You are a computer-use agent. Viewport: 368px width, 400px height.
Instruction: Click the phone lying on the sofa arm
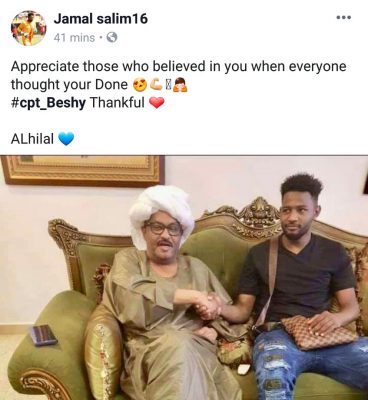pos(44,335)
